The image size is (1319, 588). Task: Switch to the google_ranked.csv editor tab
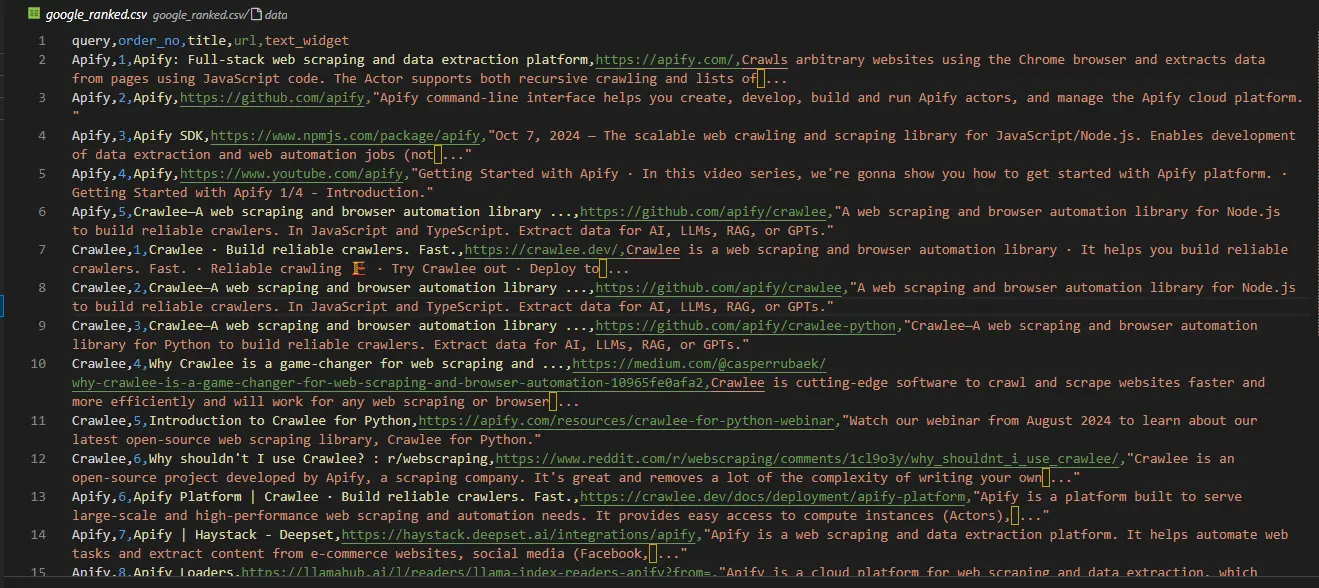pos(82,15)
